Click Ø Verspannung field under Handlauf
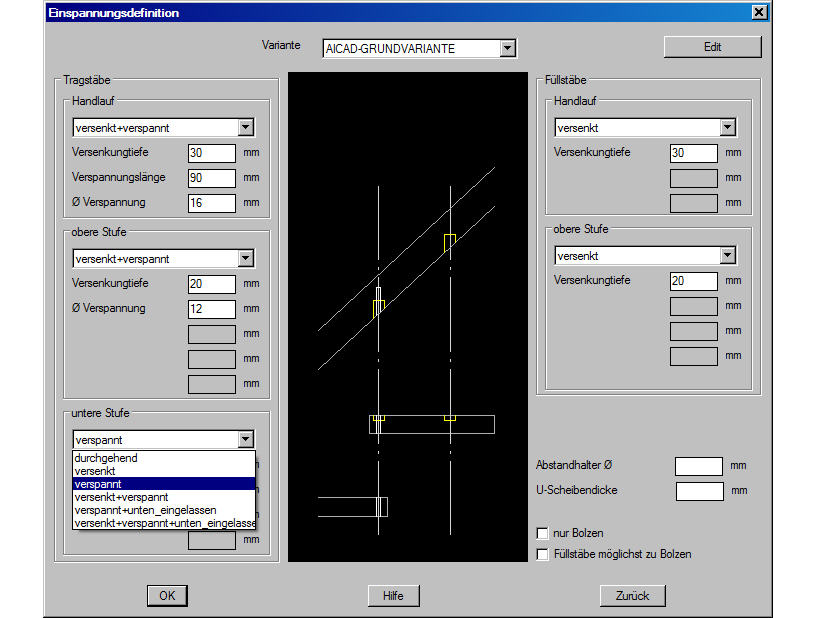 211,203
